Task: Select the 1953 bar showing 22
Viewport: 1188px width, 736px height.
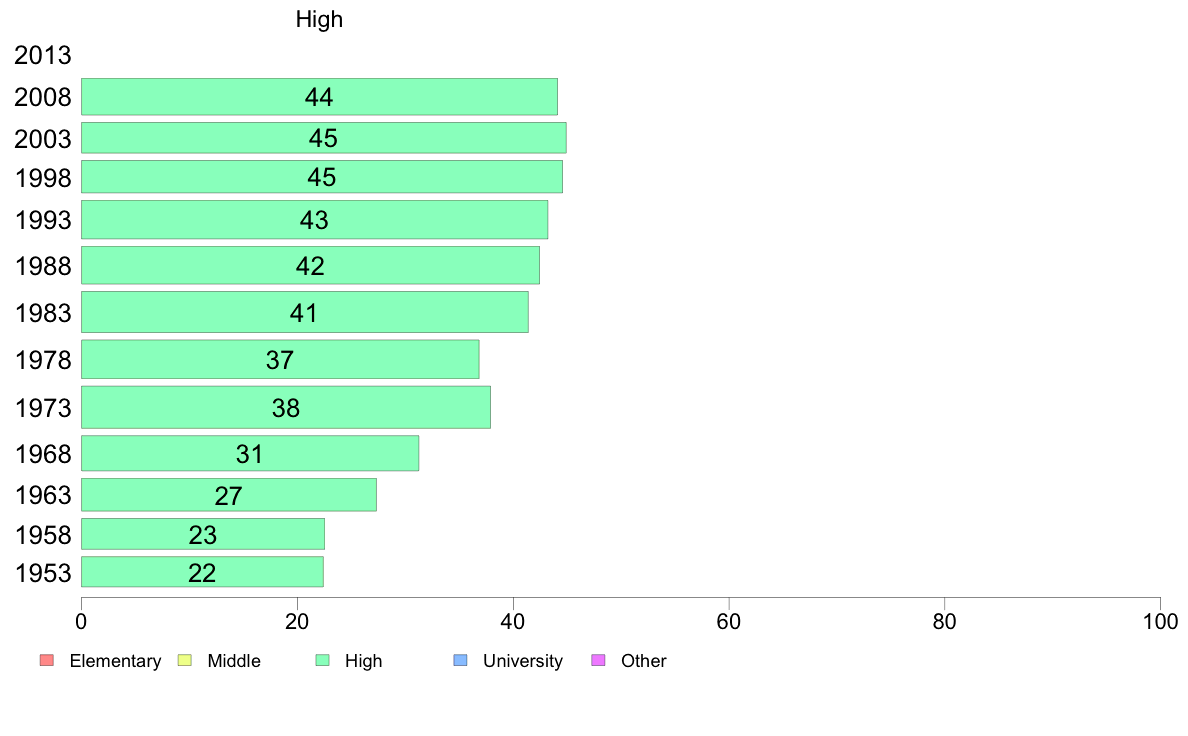Action: tap(202, 572)
